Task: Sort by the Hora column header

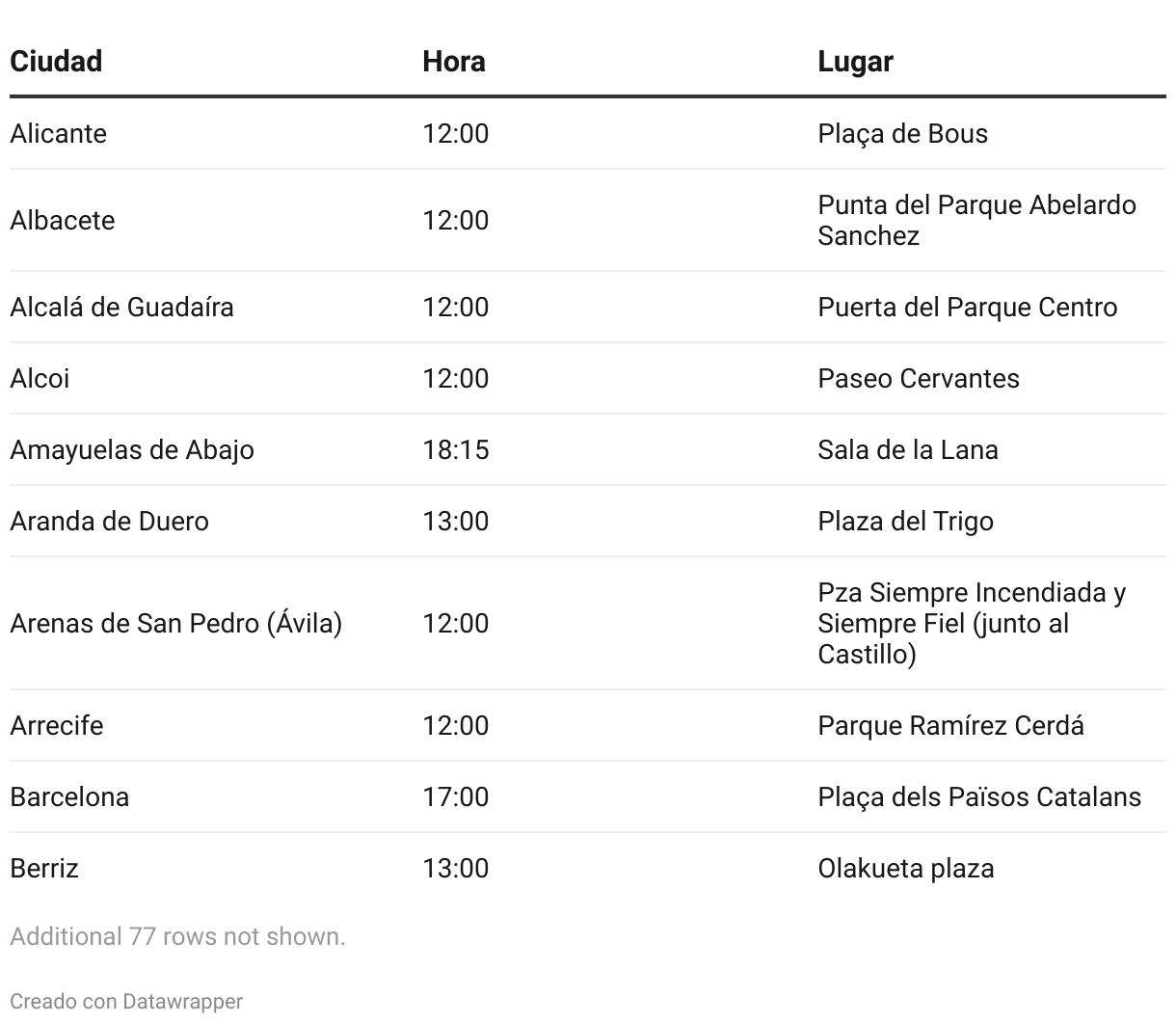Action: (453, 62)
